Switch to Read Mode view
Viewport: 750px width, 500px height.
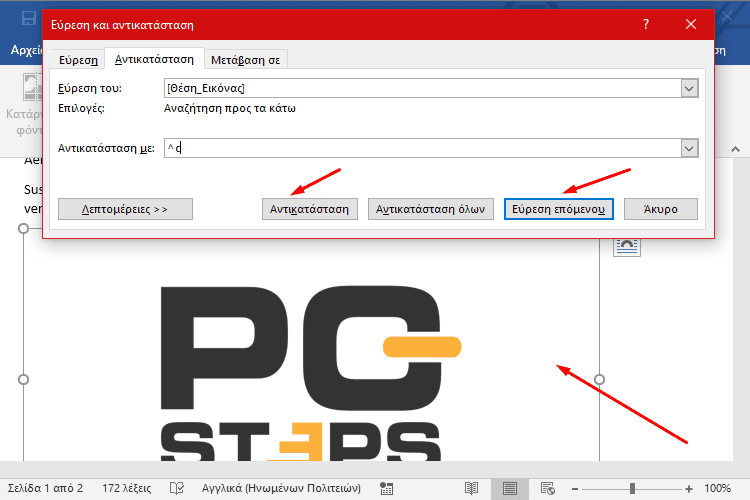pos(471,489)
